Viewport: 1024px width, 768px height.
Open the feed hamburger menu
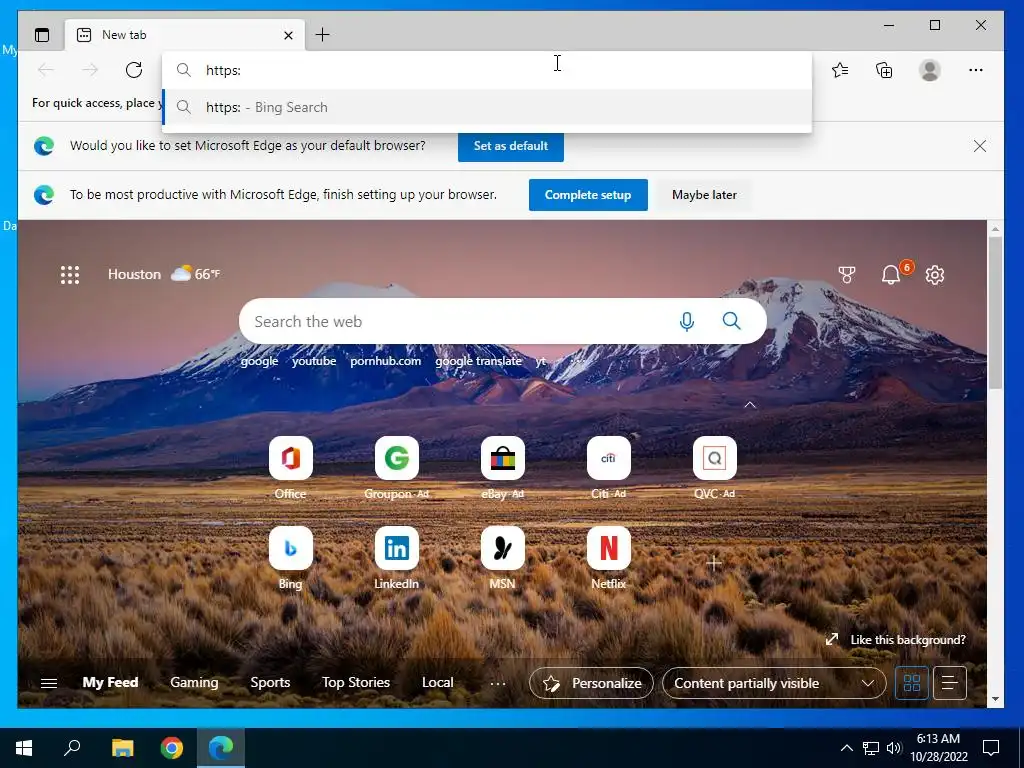[x=49, y=683]
